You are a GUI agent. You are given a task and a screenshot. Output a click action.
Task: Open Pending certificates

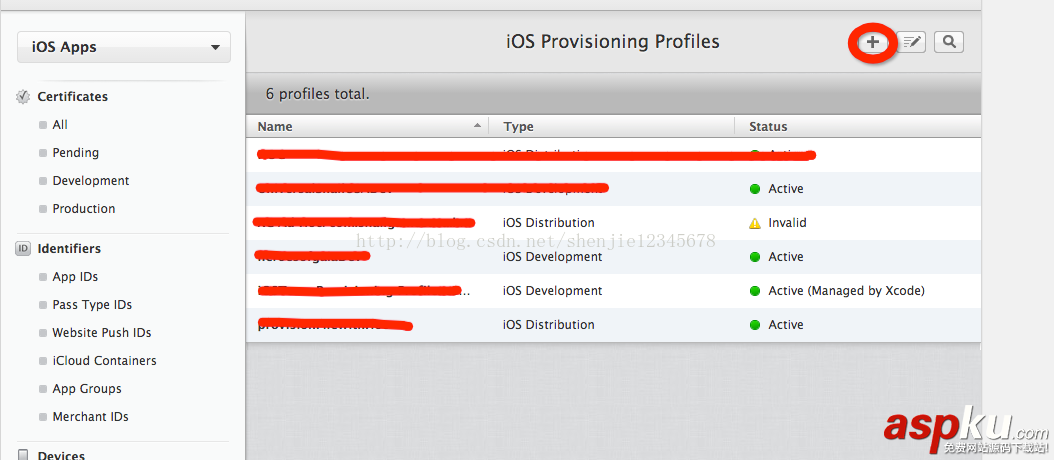point(75,153)
